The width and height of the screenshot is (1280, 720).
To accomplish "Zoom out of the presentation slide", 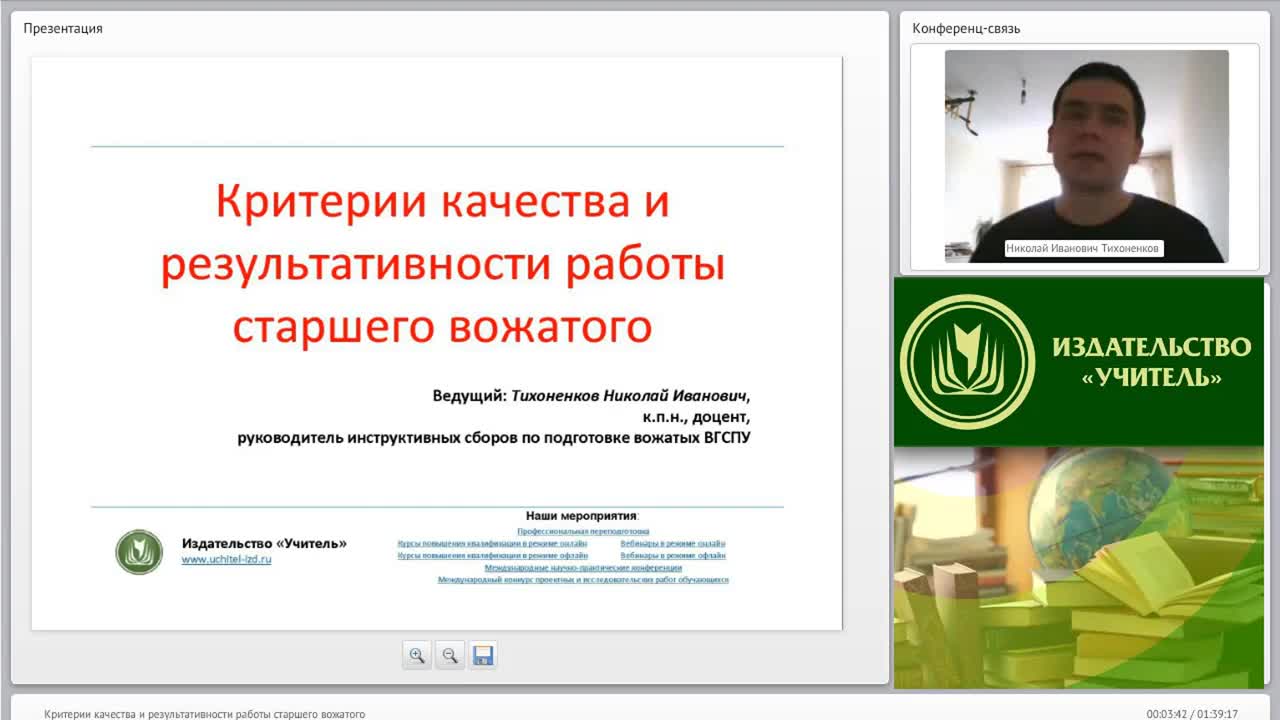I will pos(450,656).
